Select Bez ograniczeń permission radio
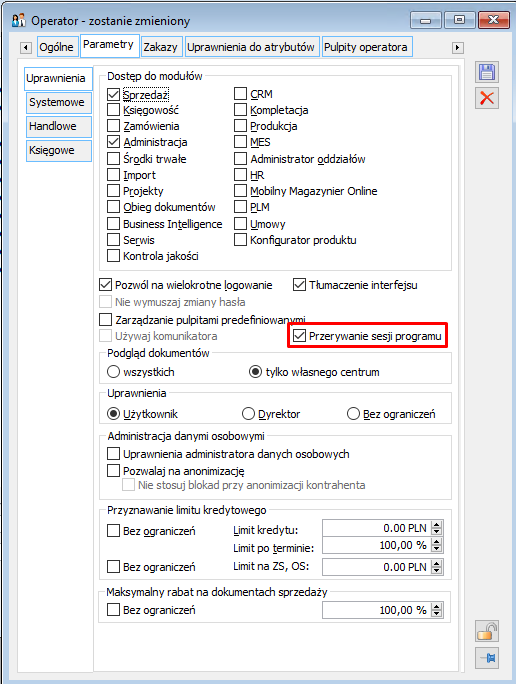The width and height of the screenshot is (516, 684). [x=353, y=414]
